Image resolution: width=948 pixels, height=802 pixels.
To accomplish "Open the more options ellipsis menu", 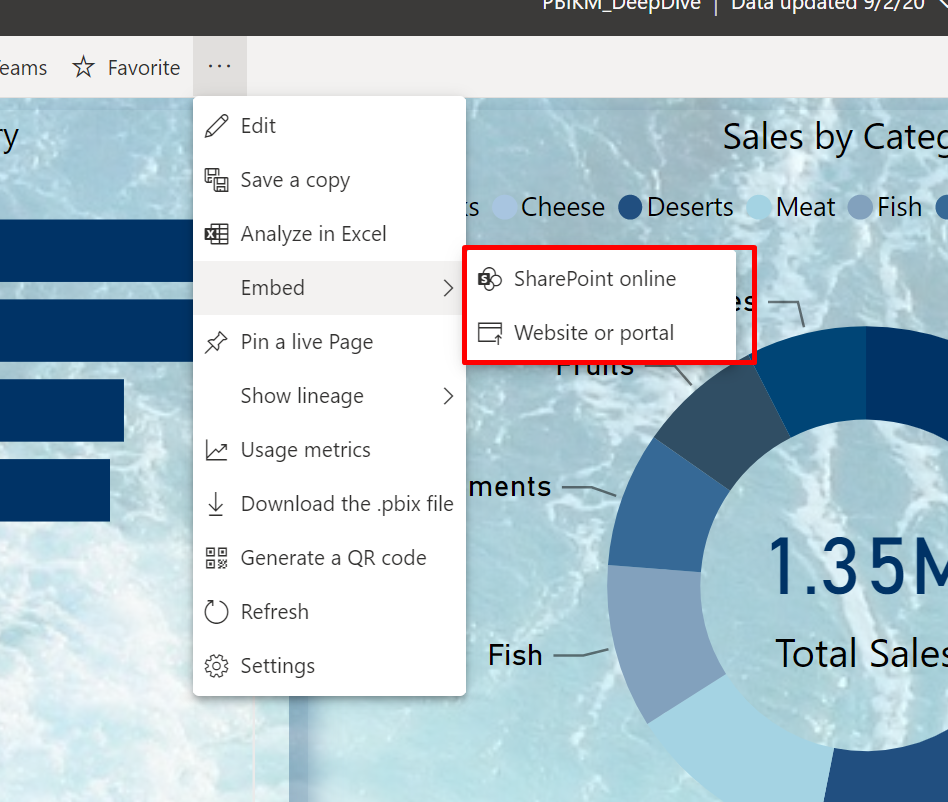I will point(219,66).
